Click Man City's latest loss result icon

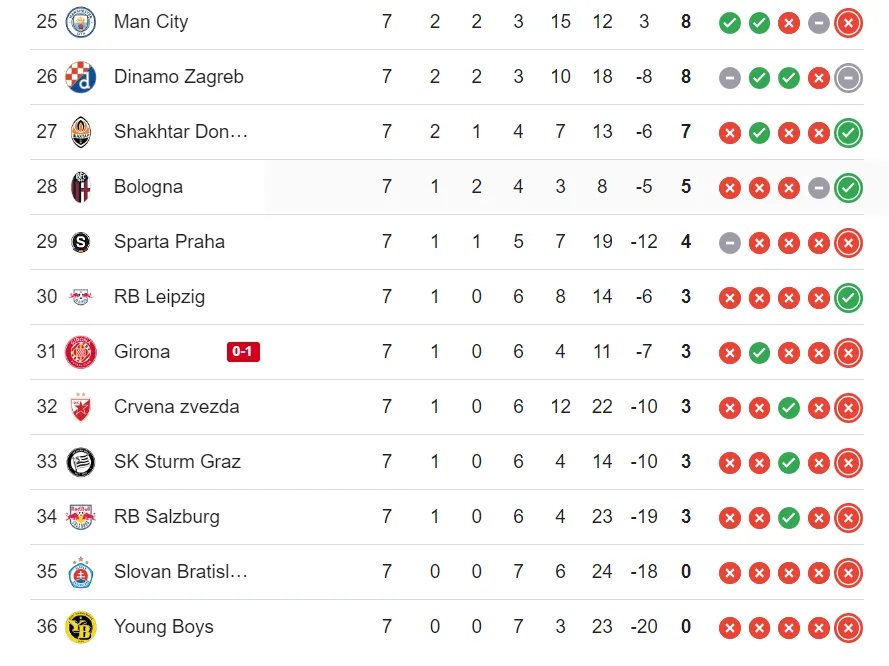pyautogui.click(x=848, y=23)
